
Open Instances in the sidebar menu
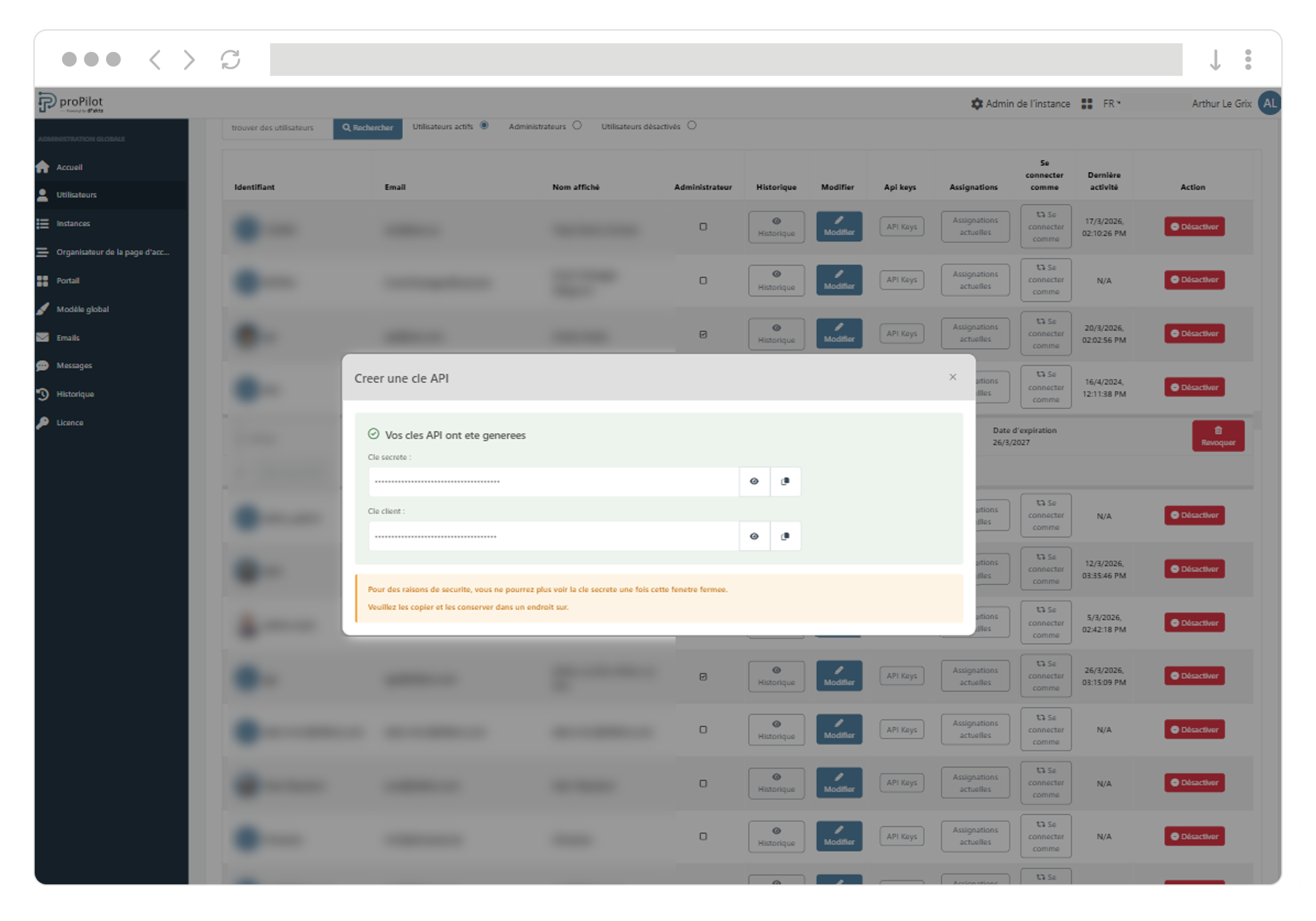click(x=73, y=223)
